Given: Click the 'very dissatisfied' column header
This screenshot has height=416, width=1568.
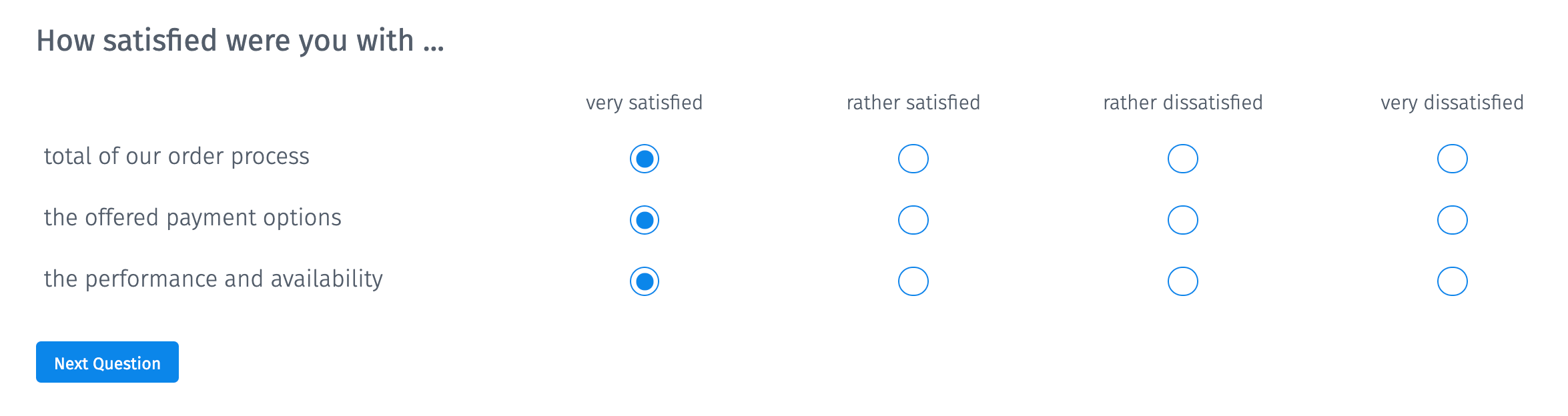Looking at the screenshot, I should [1453, 103].
